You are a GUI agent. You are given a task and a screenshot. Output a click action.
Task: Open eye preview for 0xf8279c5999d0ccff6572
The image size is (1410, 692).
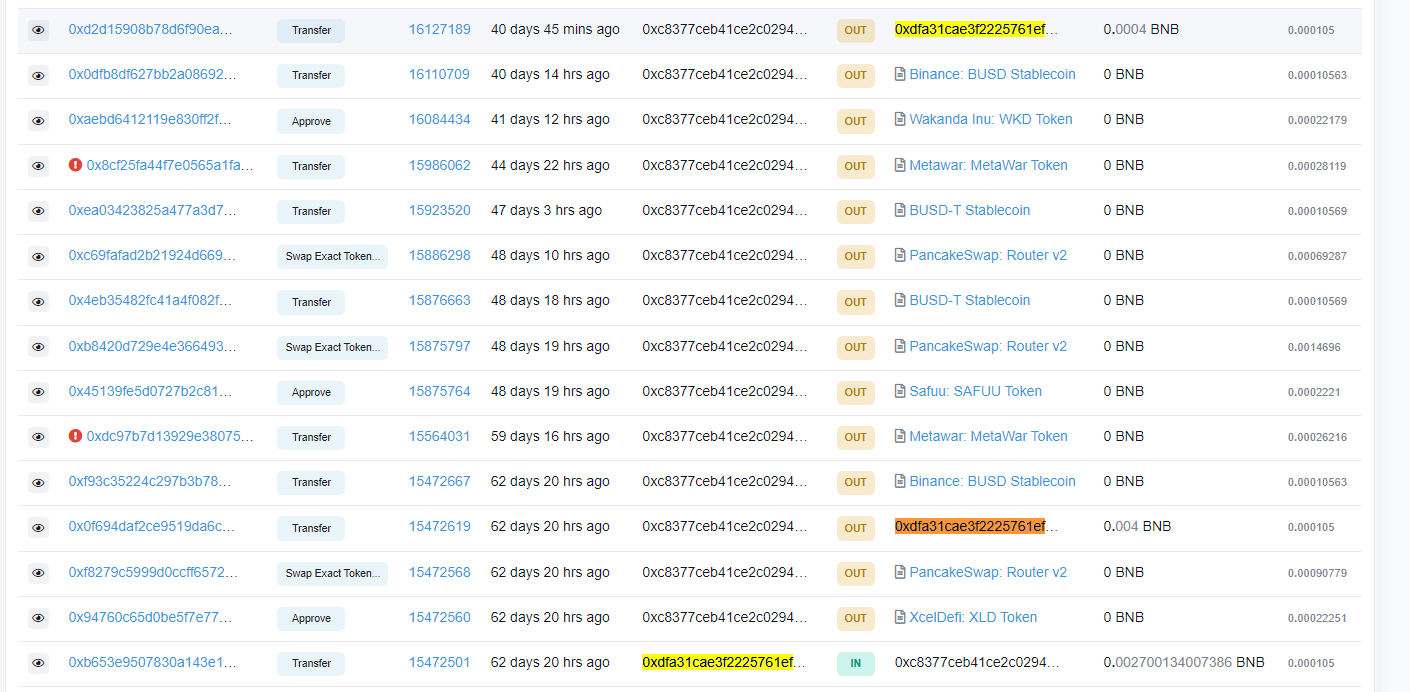tap(38, 573)
